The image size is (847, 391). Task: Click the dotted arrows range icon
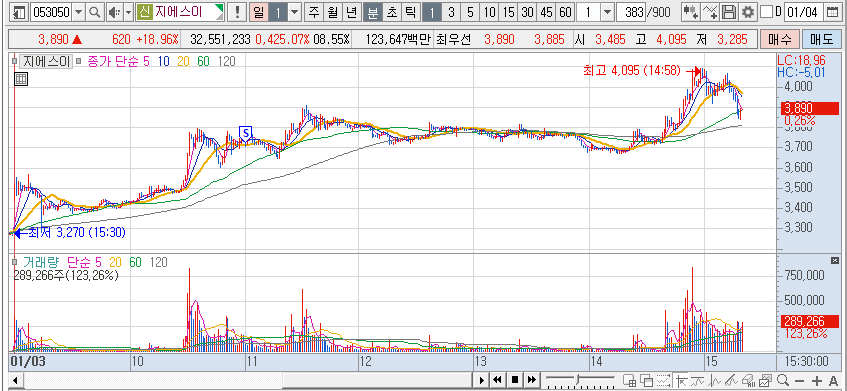(664, 380)
